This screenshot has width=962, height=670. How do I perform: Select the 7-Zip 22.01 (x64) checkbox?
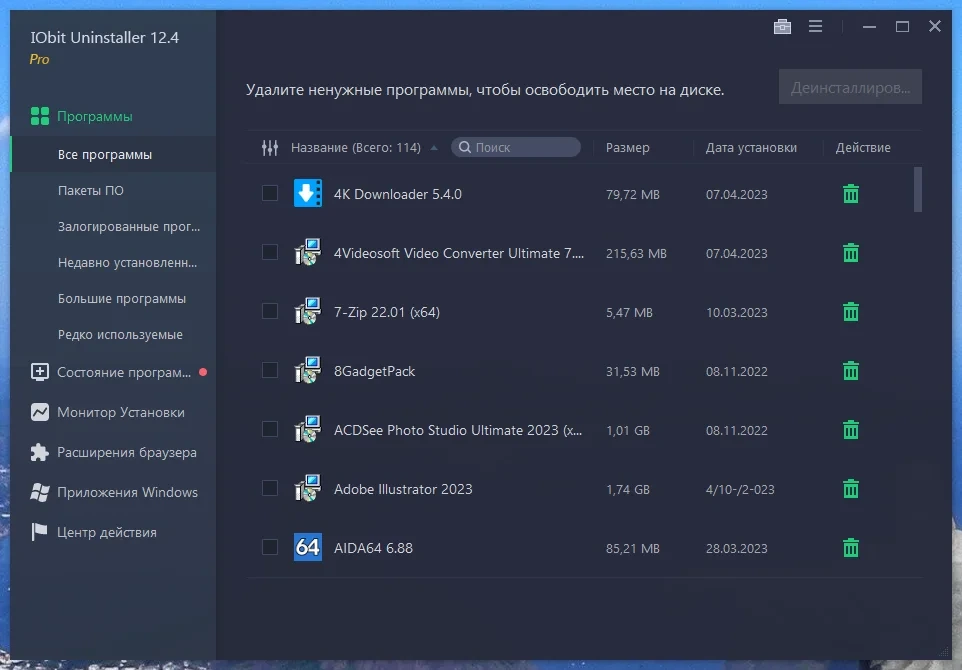coord(270,311)
